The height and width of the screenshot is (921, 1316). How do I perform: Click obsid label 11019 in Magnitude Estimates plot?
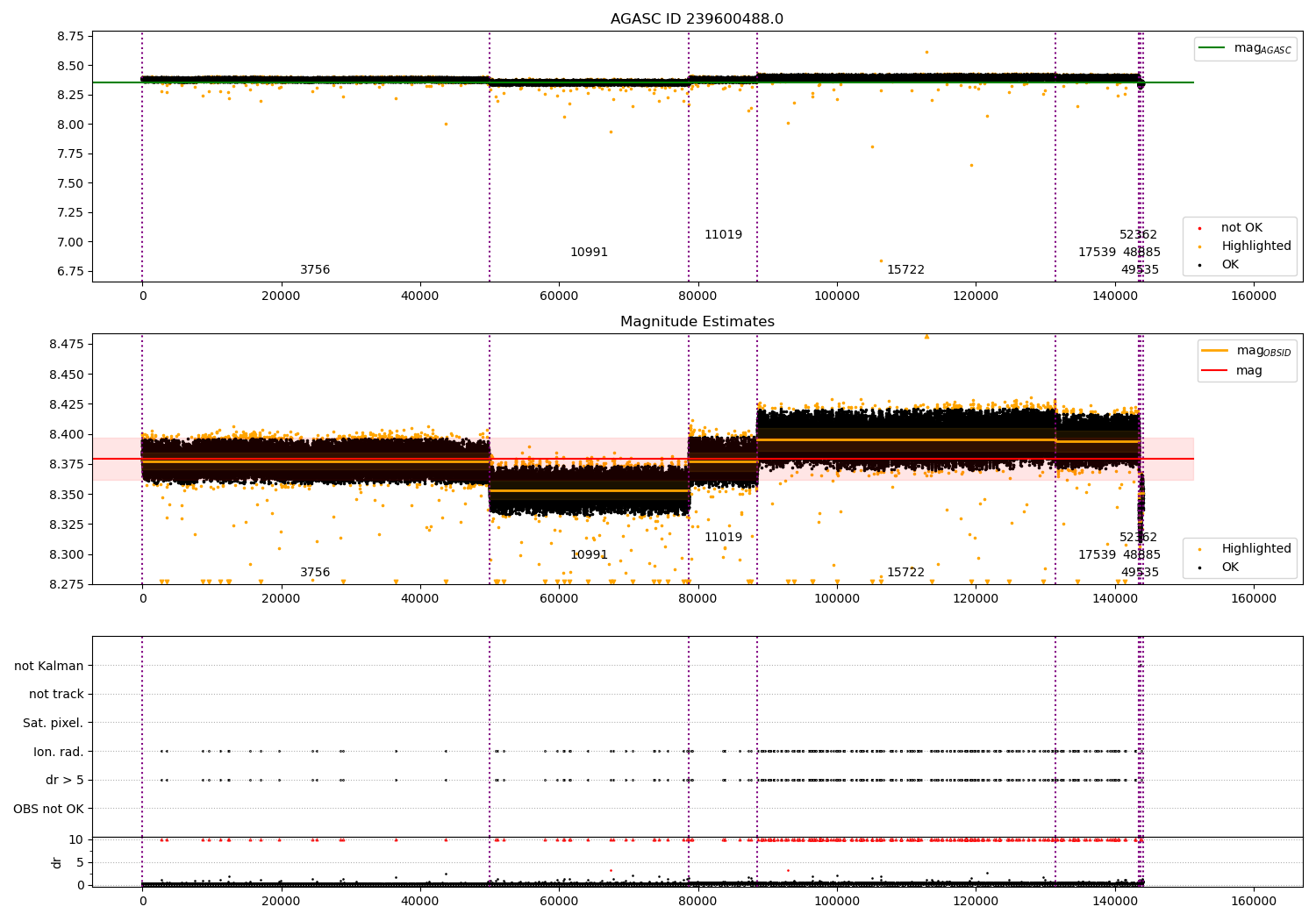tap(723, 538)
